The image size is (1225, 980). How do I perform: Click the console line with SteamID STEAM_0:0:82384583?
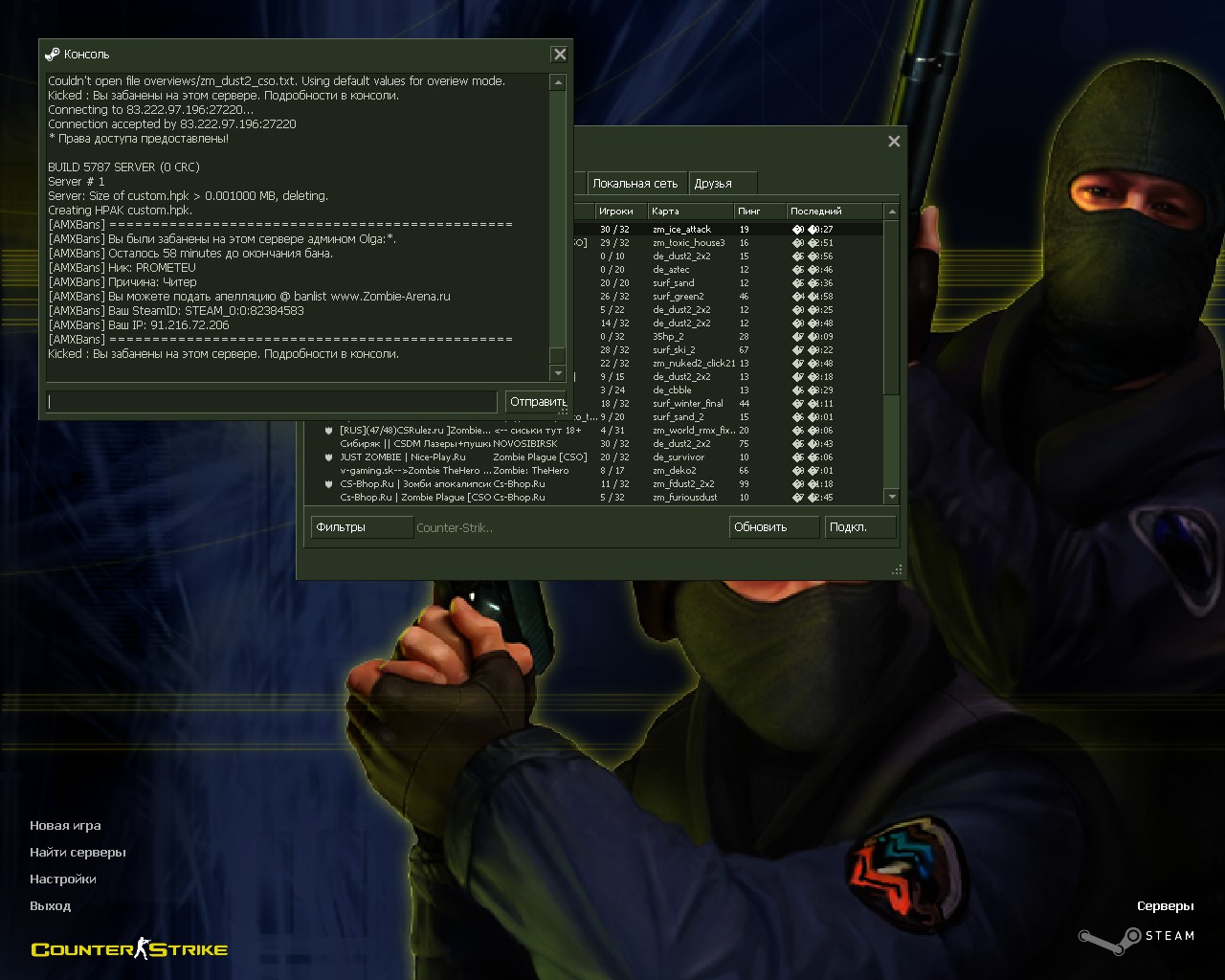tap(176, 311)
